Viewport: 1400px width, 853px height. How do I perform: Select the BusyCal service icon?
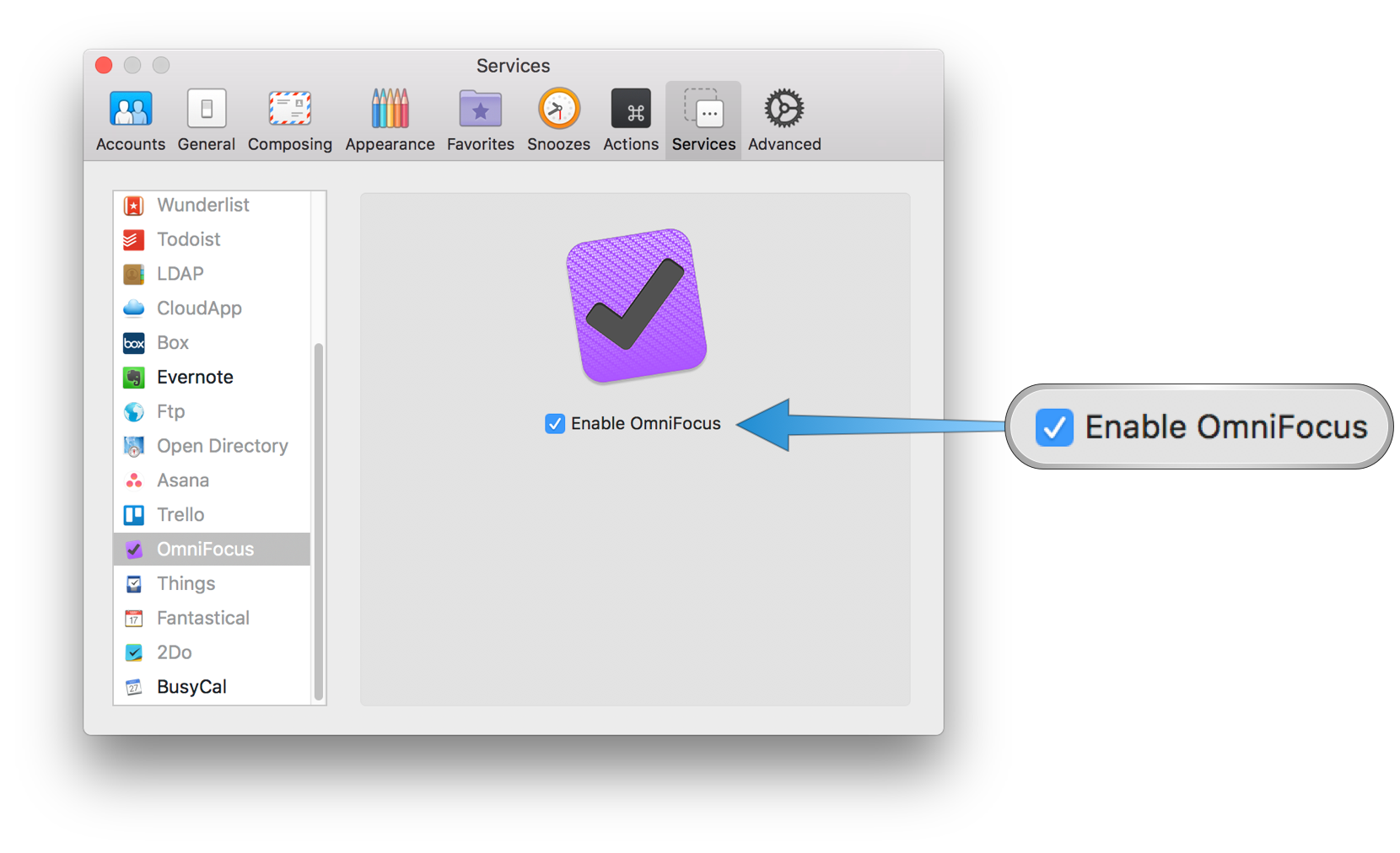[133, 687]
